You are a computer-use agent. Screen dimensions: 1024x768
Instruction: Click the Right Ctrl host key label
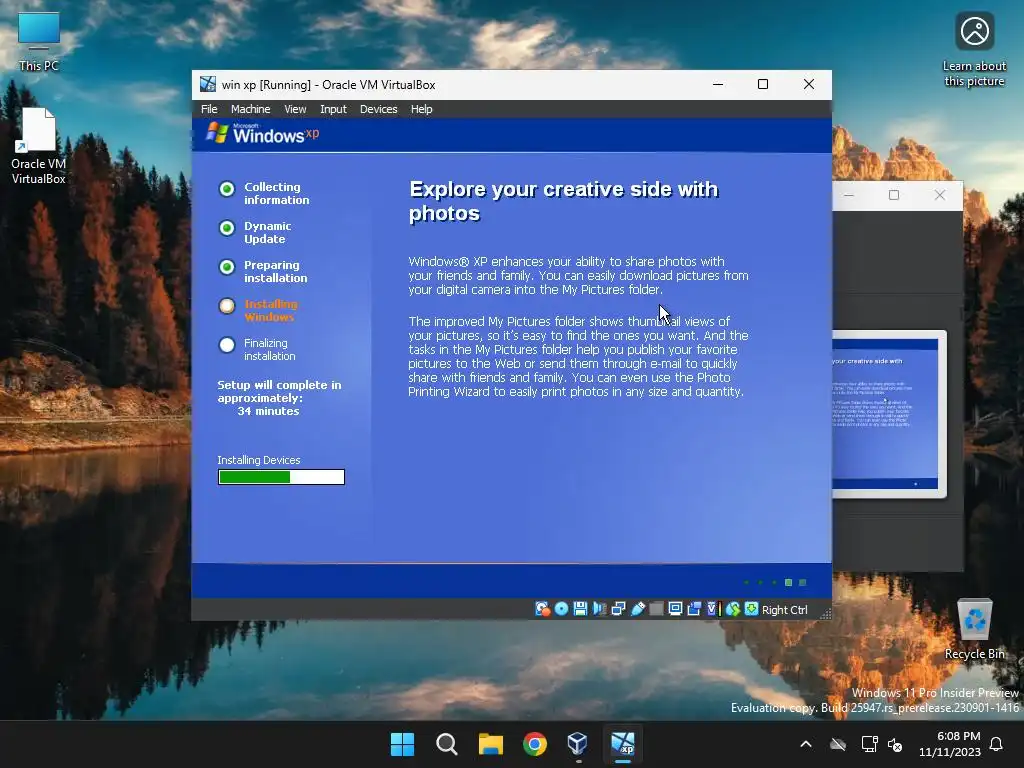(784, 610)
